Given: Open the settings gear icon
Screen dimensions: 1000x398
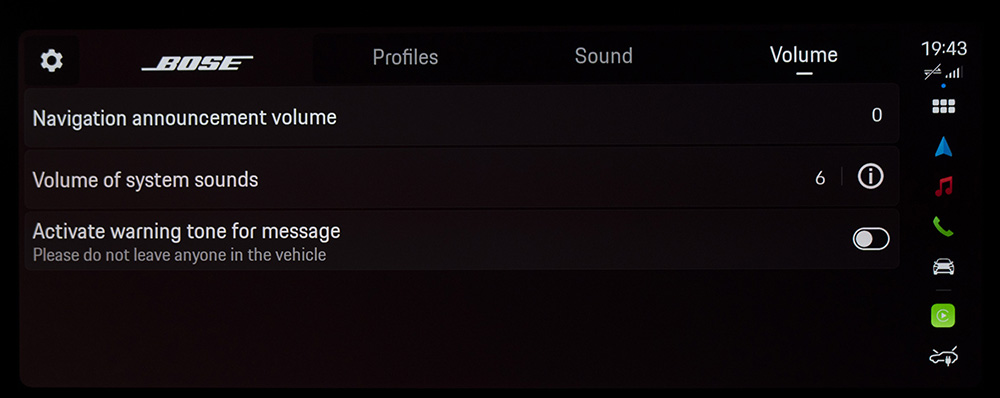Looking at the screenshot, I should (52, 61).
